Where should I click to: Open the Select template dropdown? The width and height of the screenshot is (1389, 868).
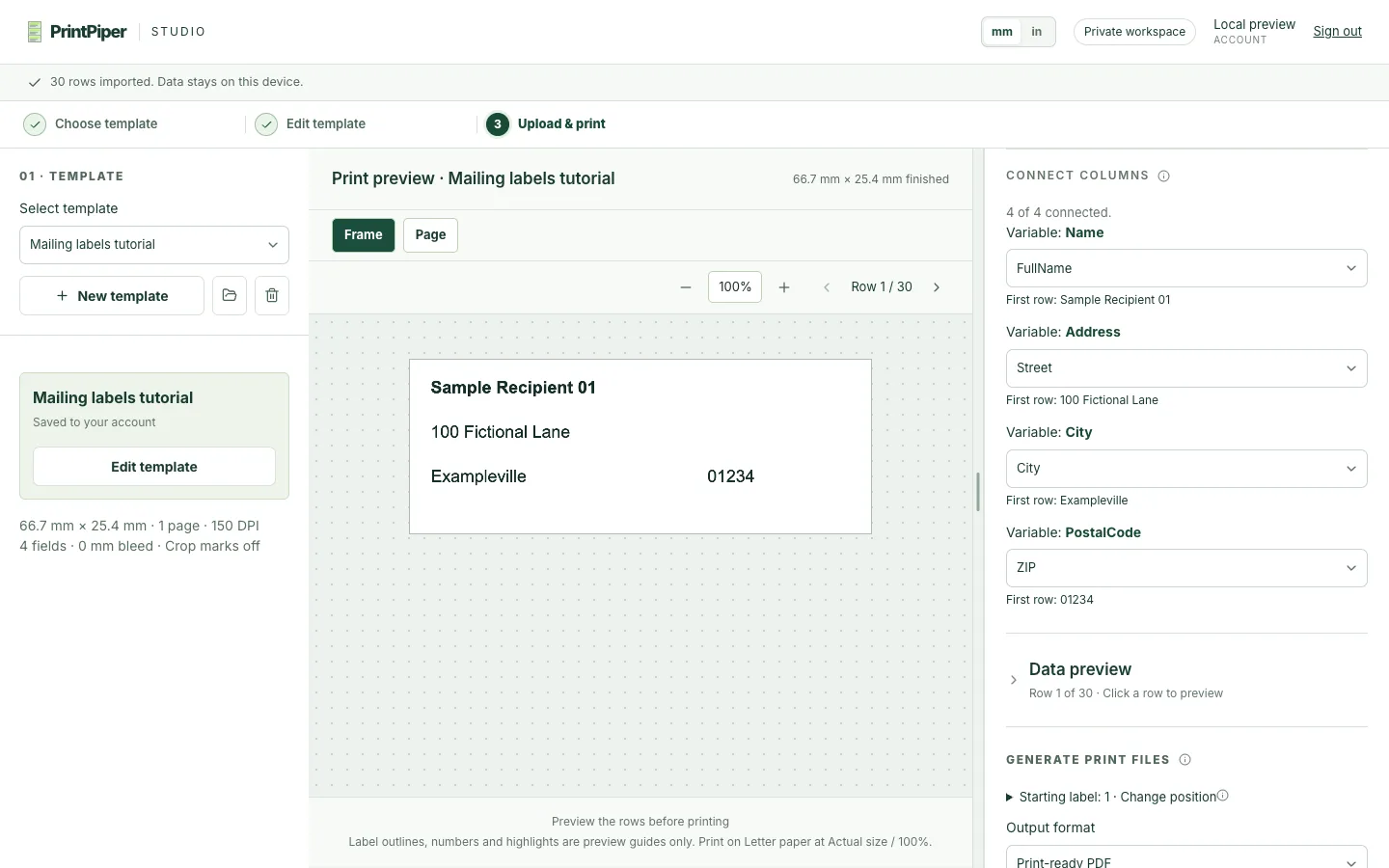pos(154,245)
